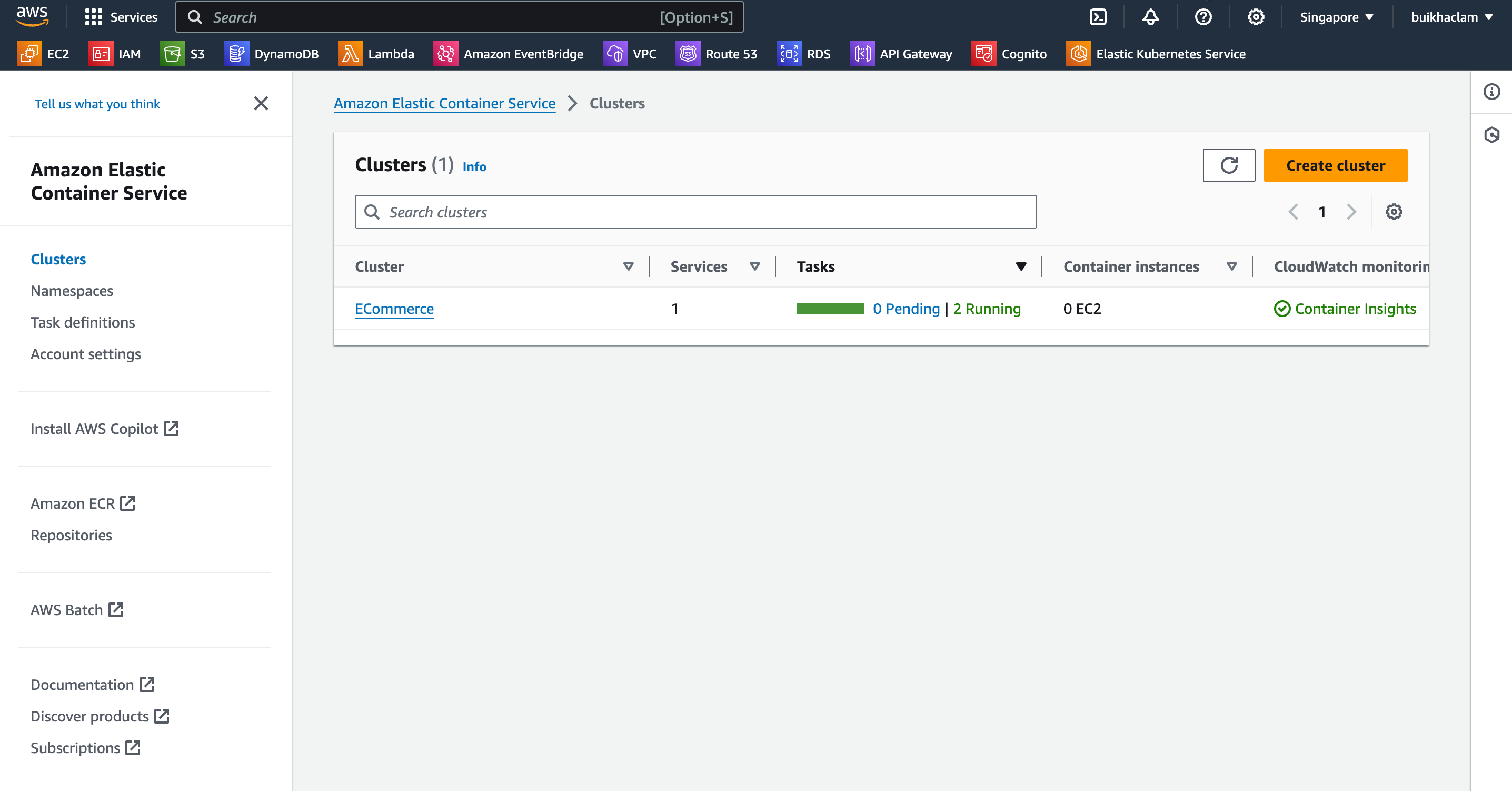This screenshot has width=1512, height=791.
Task: Select Clusters in the sidebar
Action: coord(58,260)
